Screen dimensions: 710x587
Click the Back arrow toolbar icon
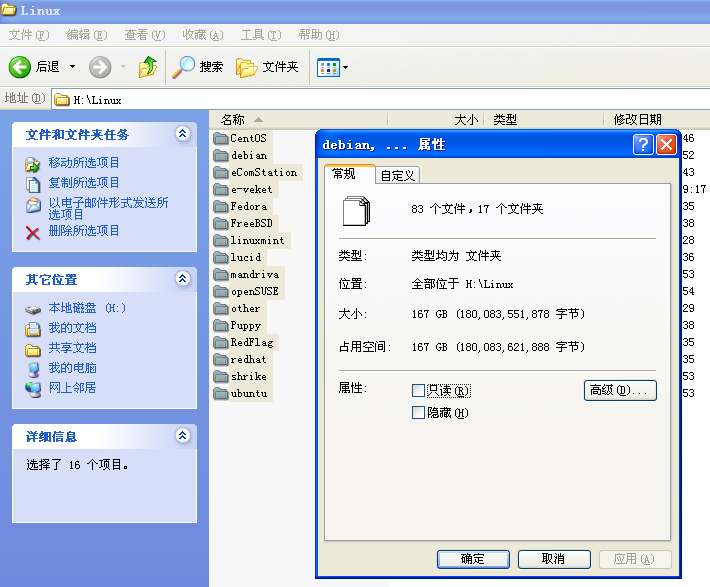pyautogui.click(x=20, y=67)
